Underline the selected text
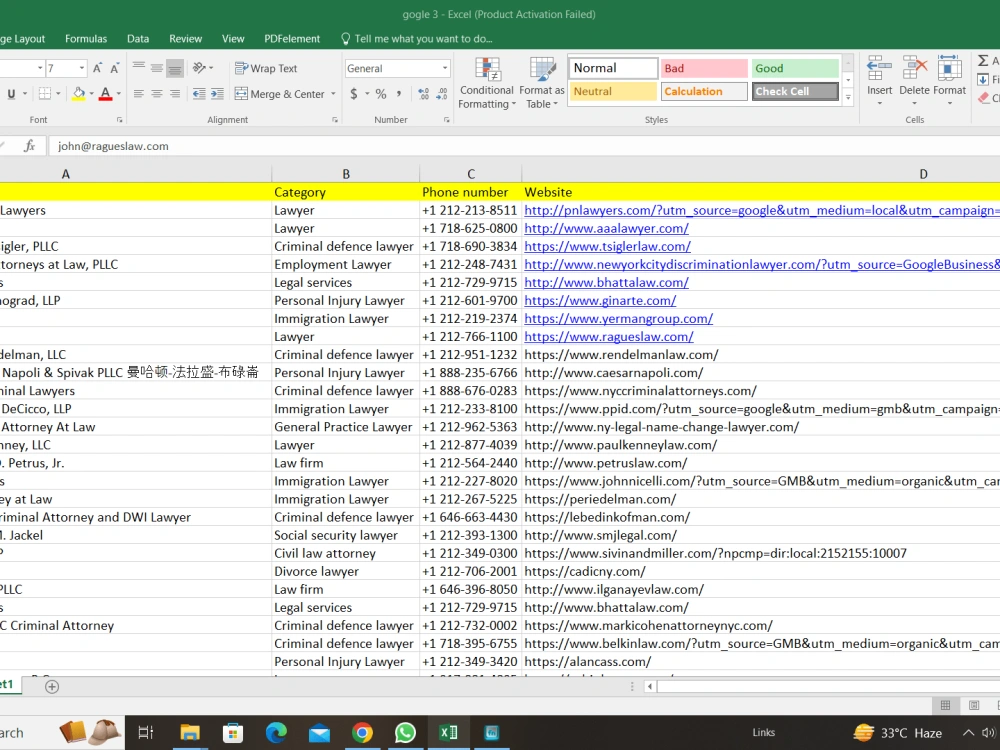 click(11, 94)
